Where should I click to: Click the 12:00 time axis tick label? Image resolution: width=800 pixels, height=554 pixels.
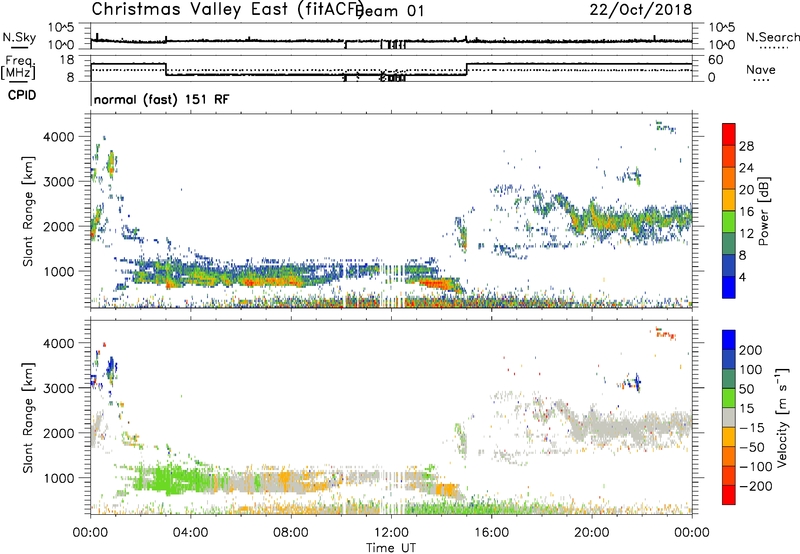[x=391, y=533]
